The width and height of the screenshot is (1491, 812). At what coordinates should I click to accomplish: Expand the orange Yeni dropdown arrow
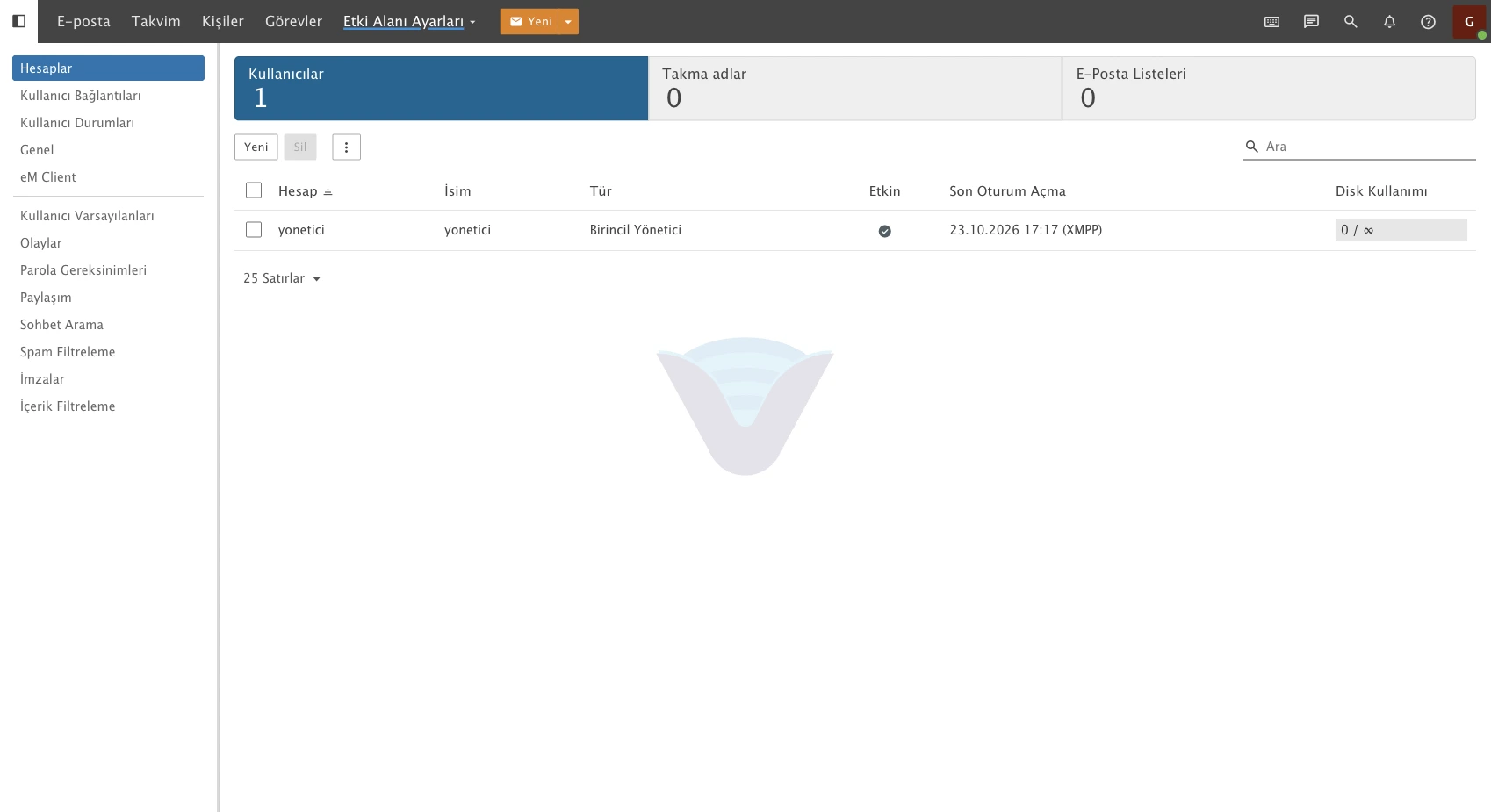pos(568,22)
